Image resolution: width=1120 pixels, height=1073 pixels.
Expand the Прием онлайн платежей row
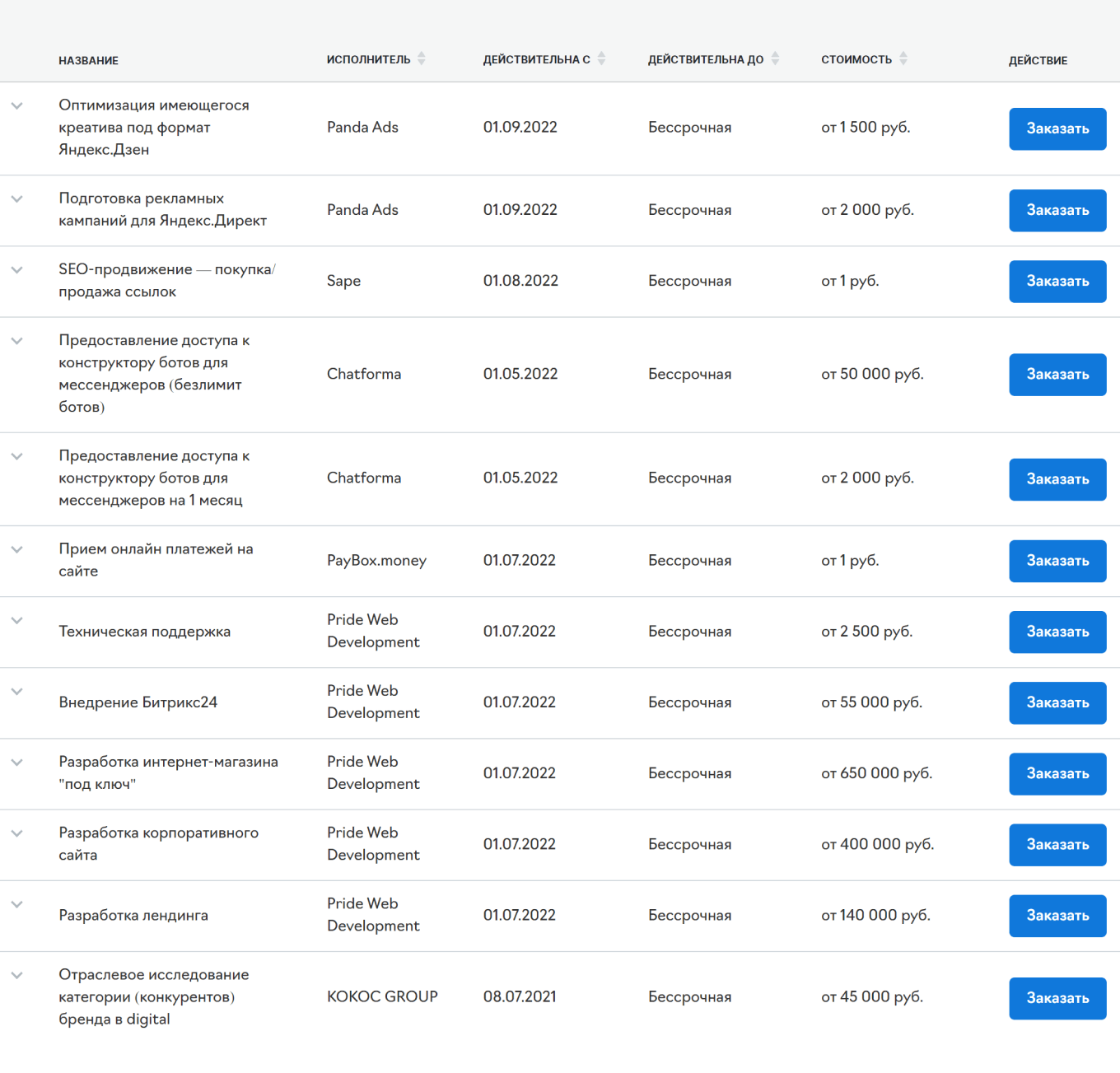click(16, 549)
